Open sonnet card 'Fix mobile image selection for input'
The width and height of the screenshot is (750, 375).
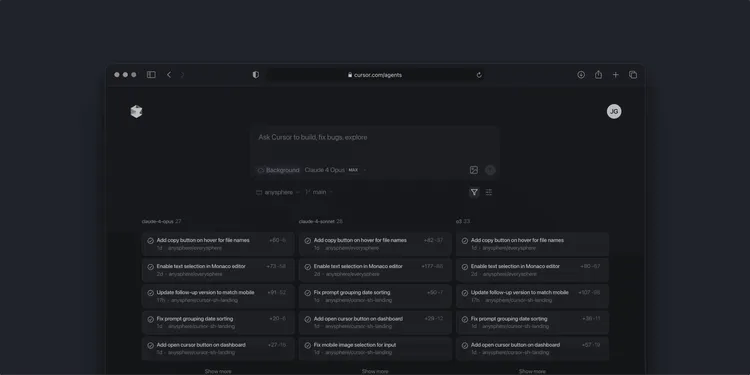click(375, 348)
